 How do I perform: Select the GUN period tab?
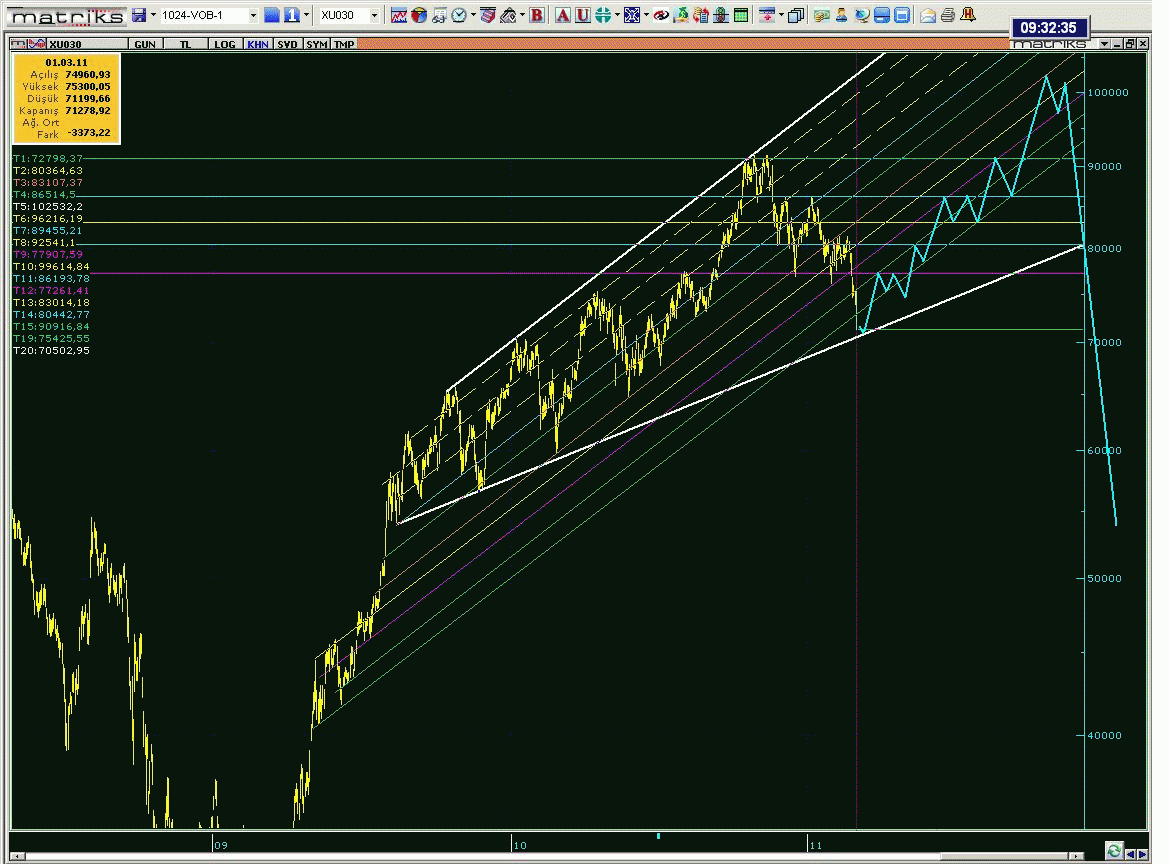click(144, 45)
